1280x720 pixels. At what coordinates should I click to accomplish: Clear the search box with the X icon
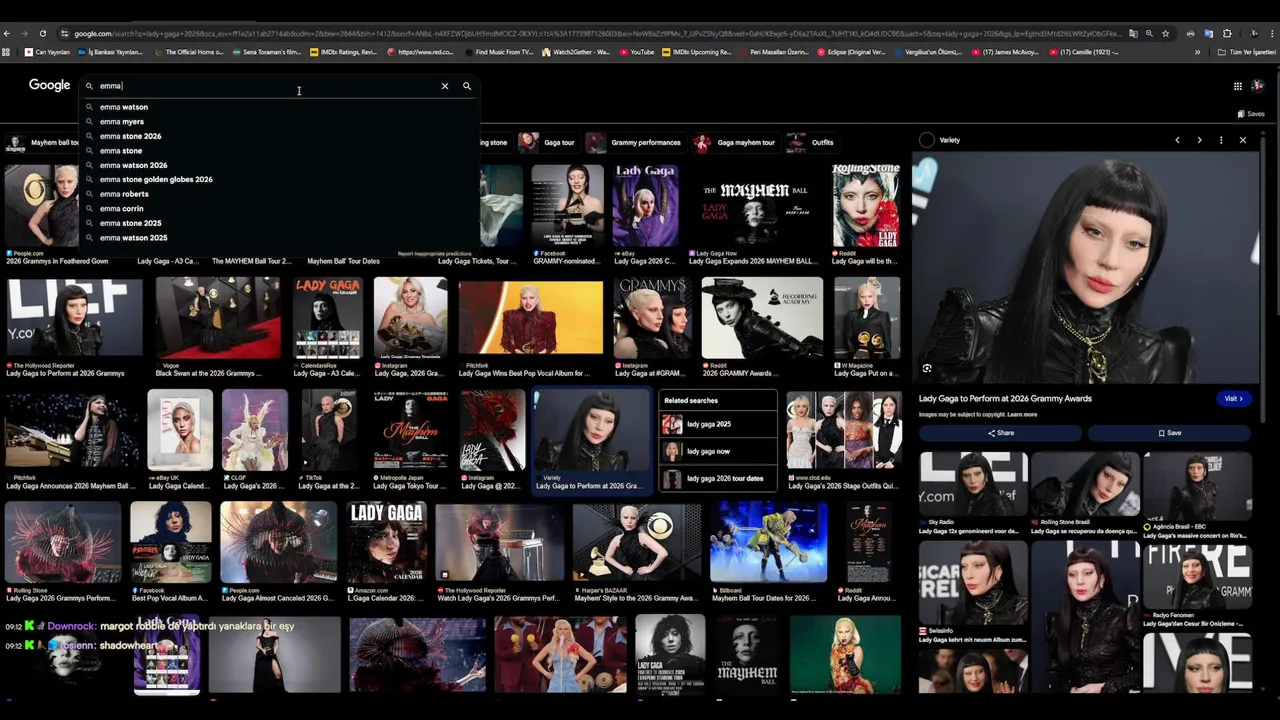pos(445,86)
